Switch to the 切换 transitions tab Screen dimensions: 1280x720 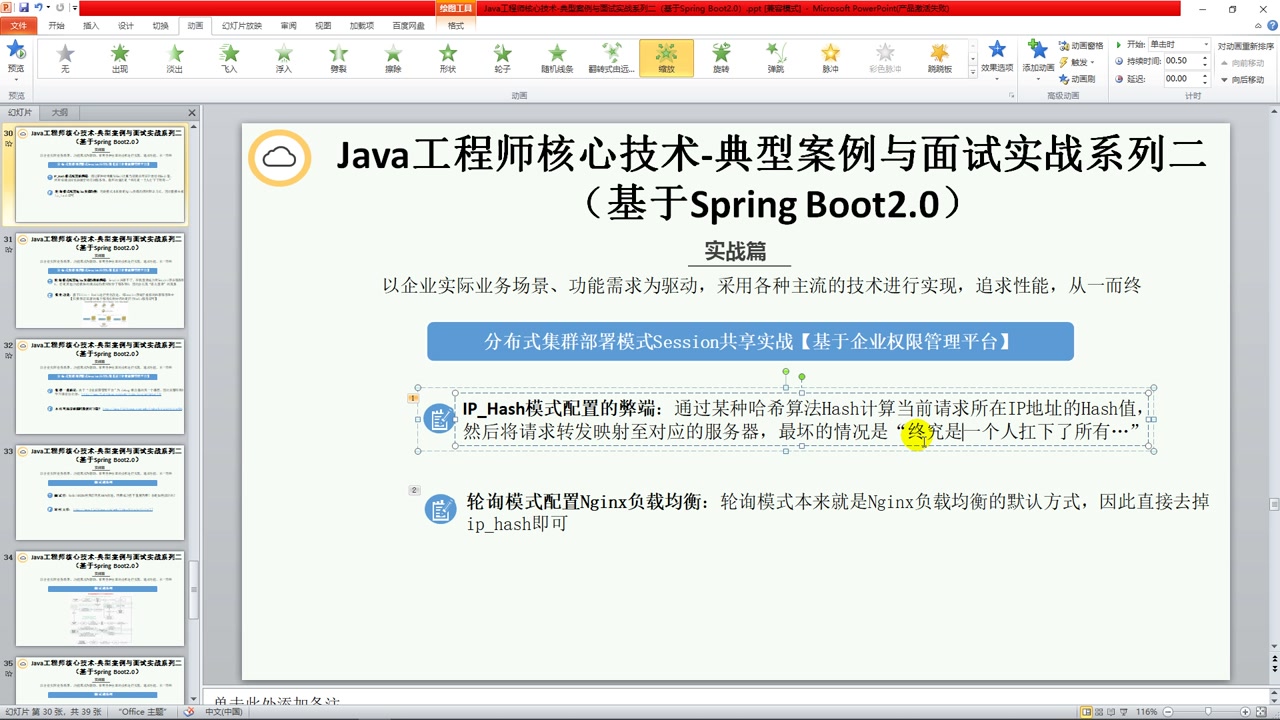tap(160, 26)
